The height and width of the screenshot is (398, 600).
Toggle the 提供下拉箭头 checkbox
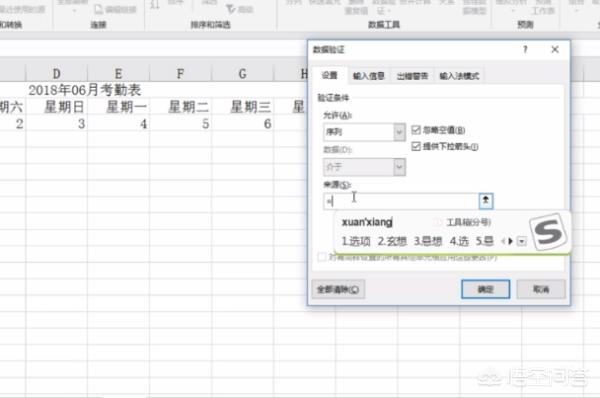coord(416,146)
